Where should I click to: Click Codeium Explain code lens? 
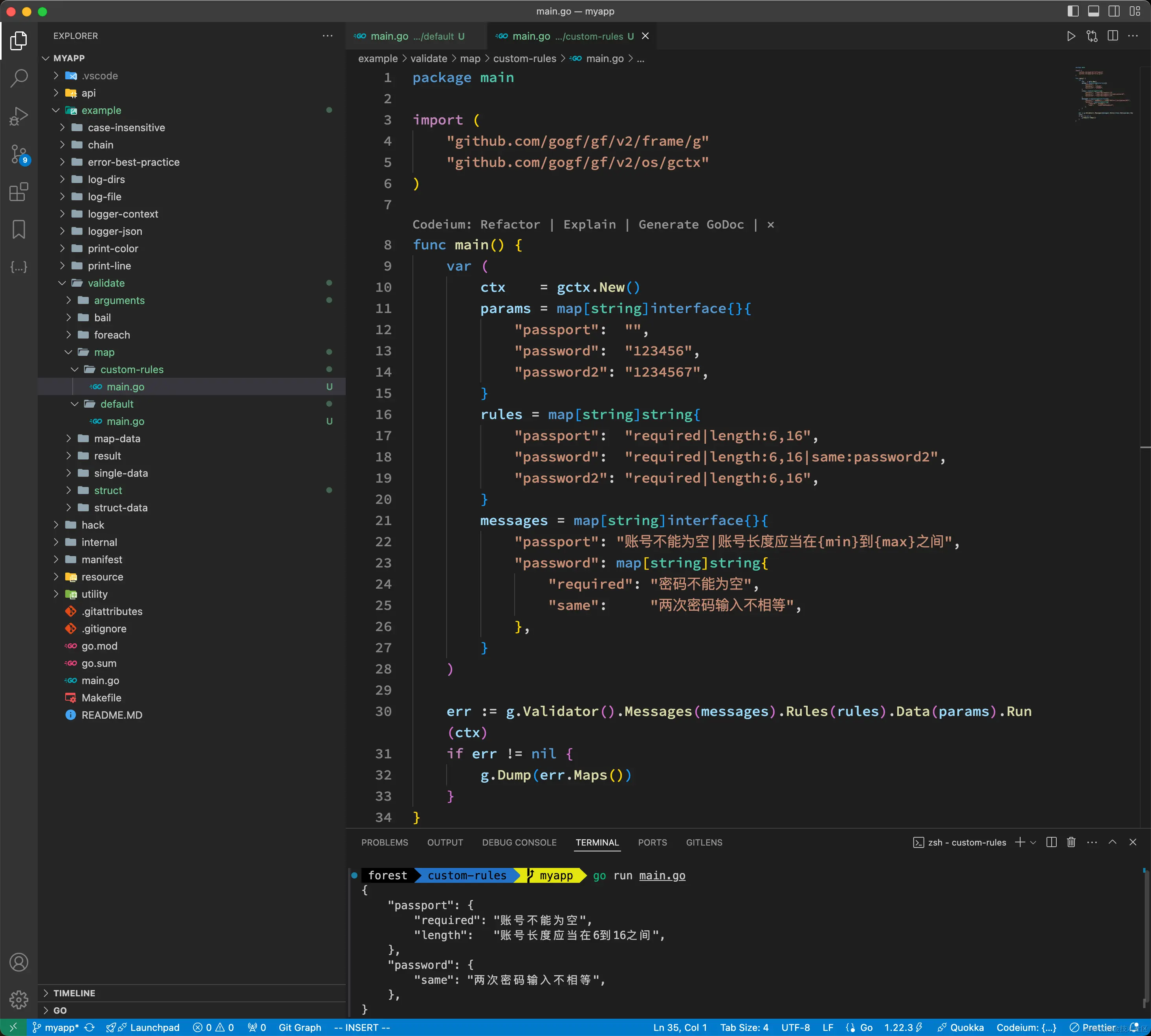(590, 224)
